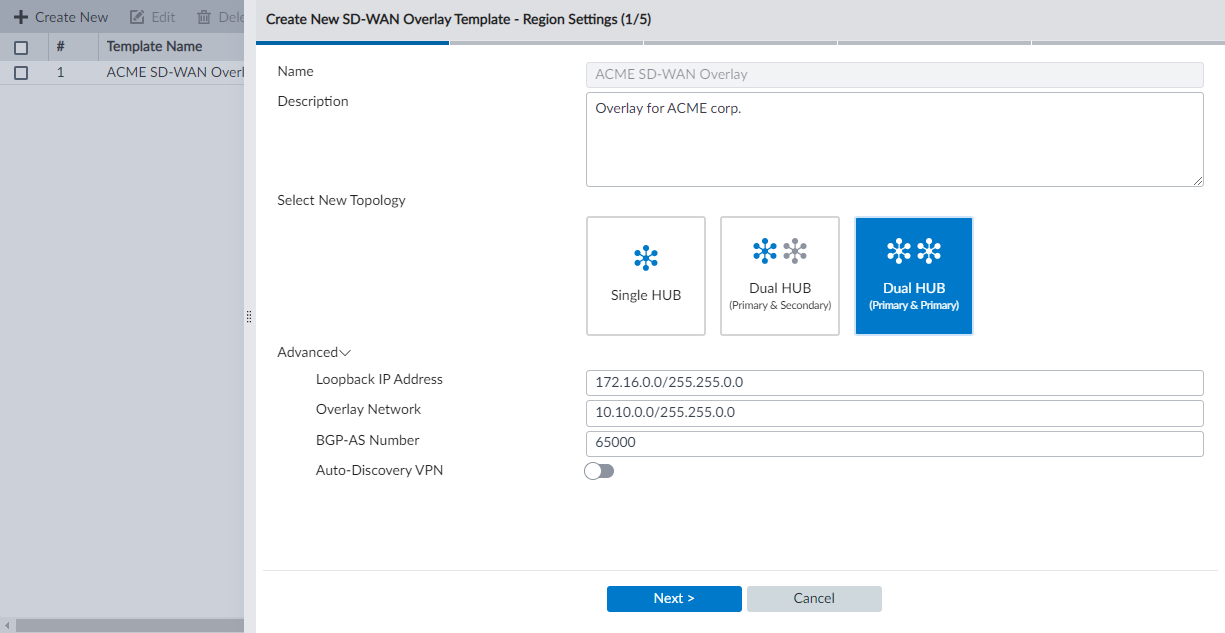Check the select-all header checkbox
This screenshot has height=633, width=1225.
point(21,47)
